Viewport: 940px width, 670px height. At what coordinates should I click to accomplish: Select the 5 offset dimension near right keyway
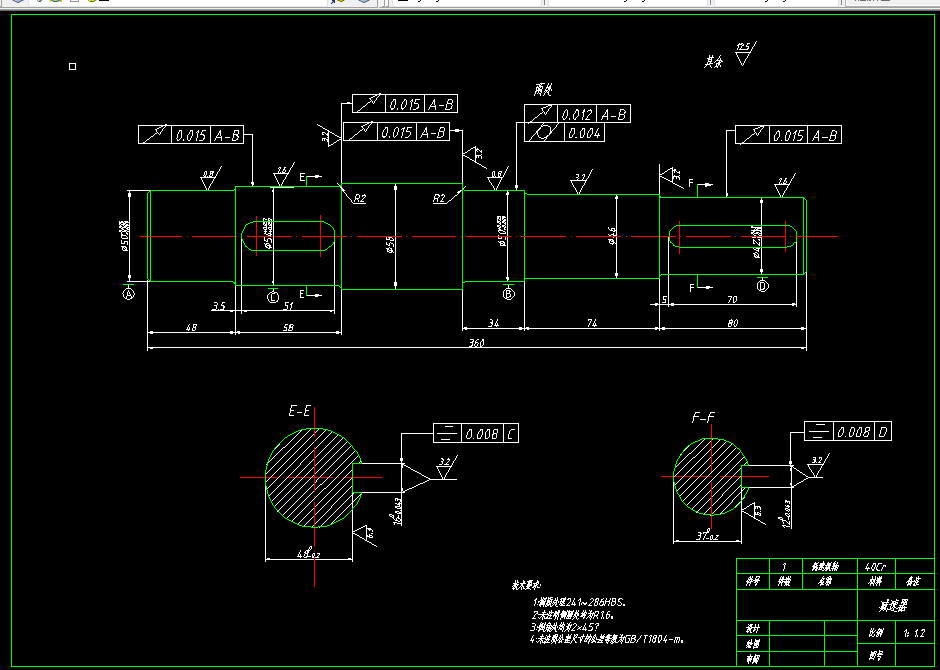click(x=664, y=299)
